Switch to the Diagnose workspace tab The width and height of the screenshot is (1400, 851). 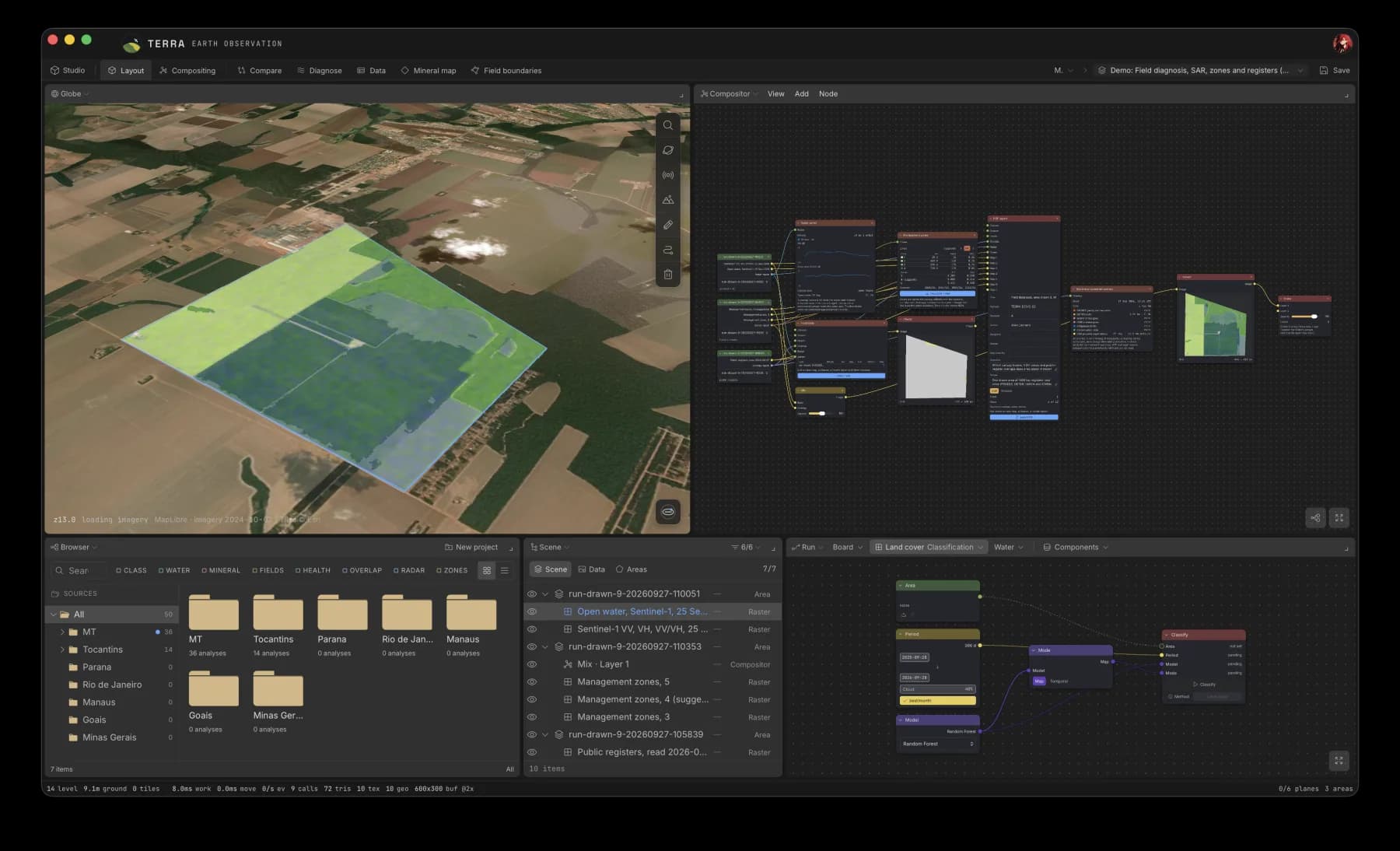coord(320,70)
